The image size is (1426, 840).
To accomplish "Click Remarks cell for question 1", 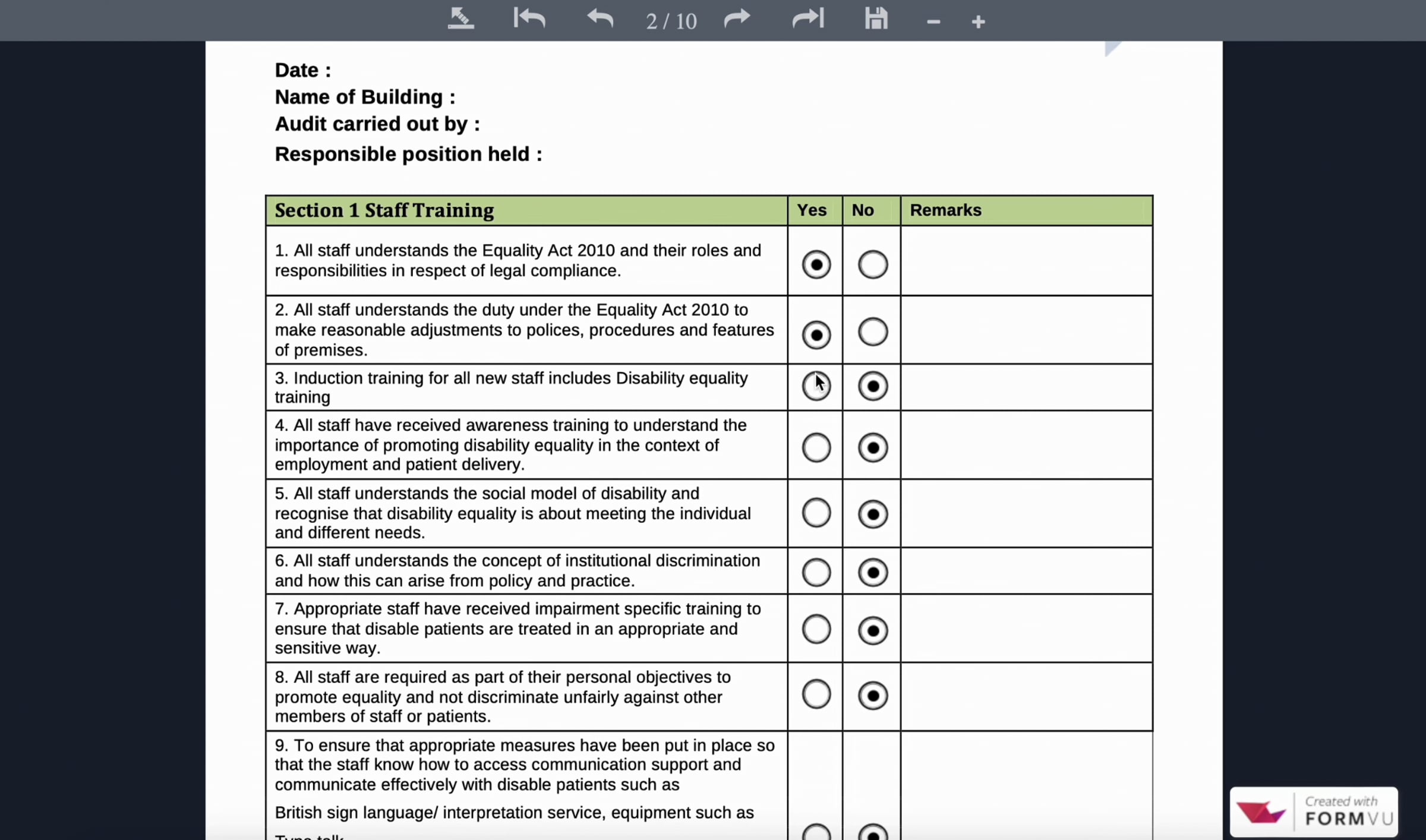I will 1026,261.
